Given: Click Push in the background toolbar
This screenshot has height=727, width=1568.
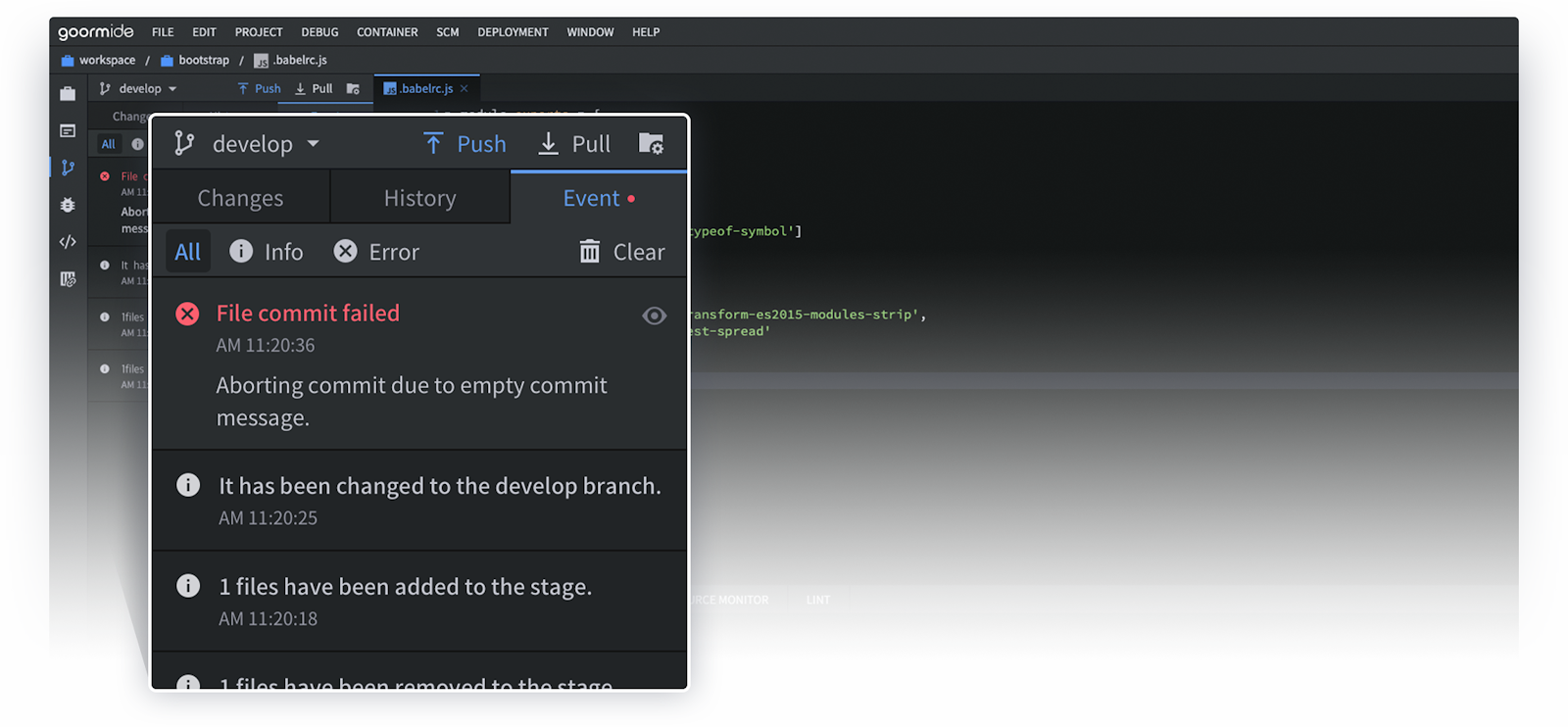Looking at the screenshot, I should tap(260, 88).
